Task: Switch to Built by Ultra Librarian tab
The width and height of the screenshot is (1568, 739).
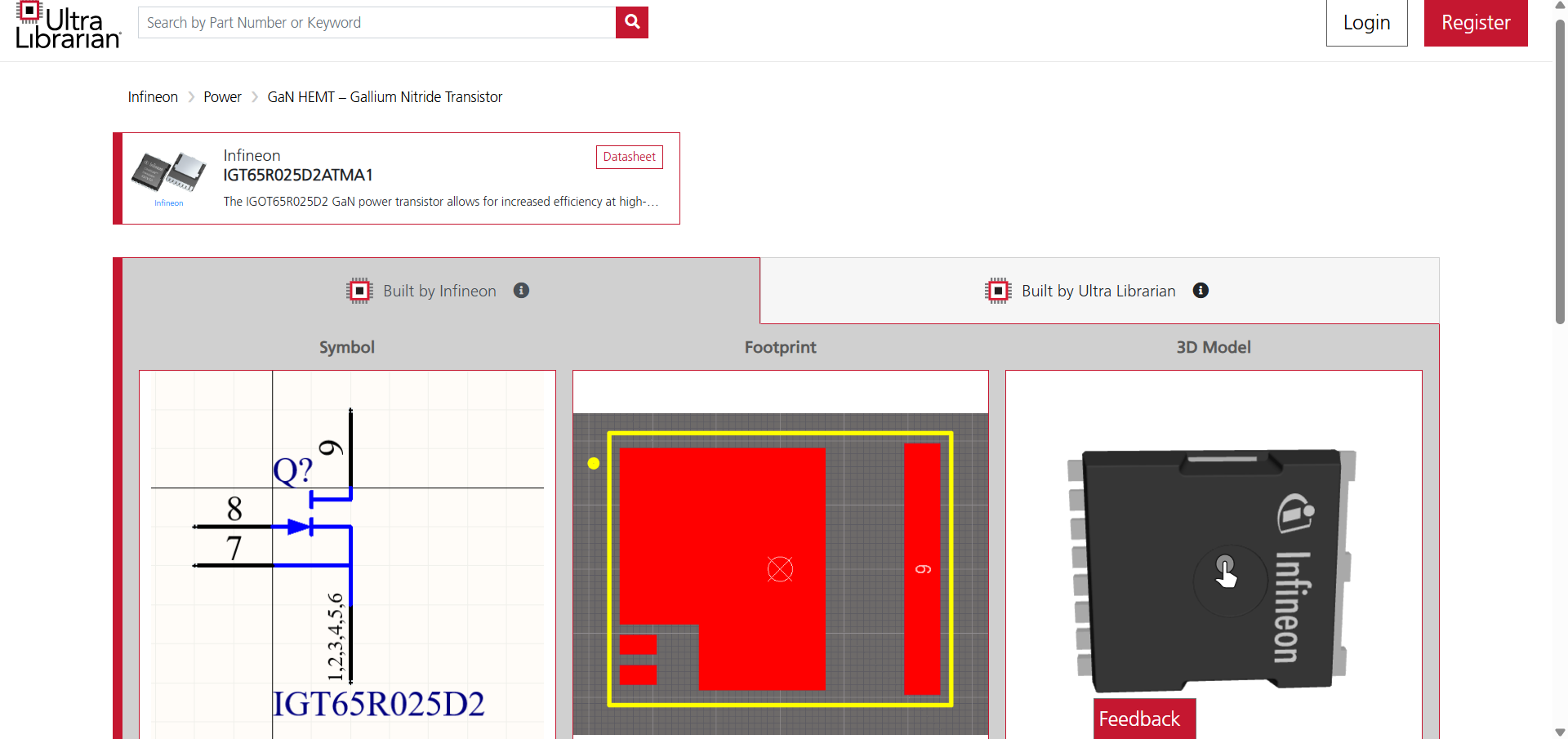Action: coord(1098,292)
